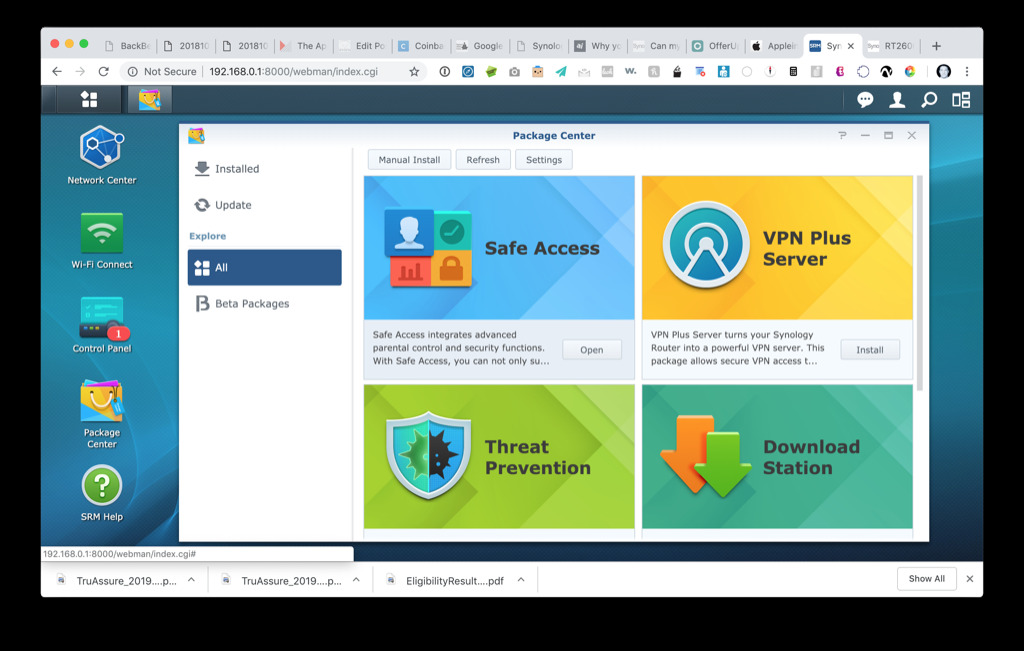The image size is (1024, 651).
Task: Click the Package Center help question mark
Action: (842, 135)
